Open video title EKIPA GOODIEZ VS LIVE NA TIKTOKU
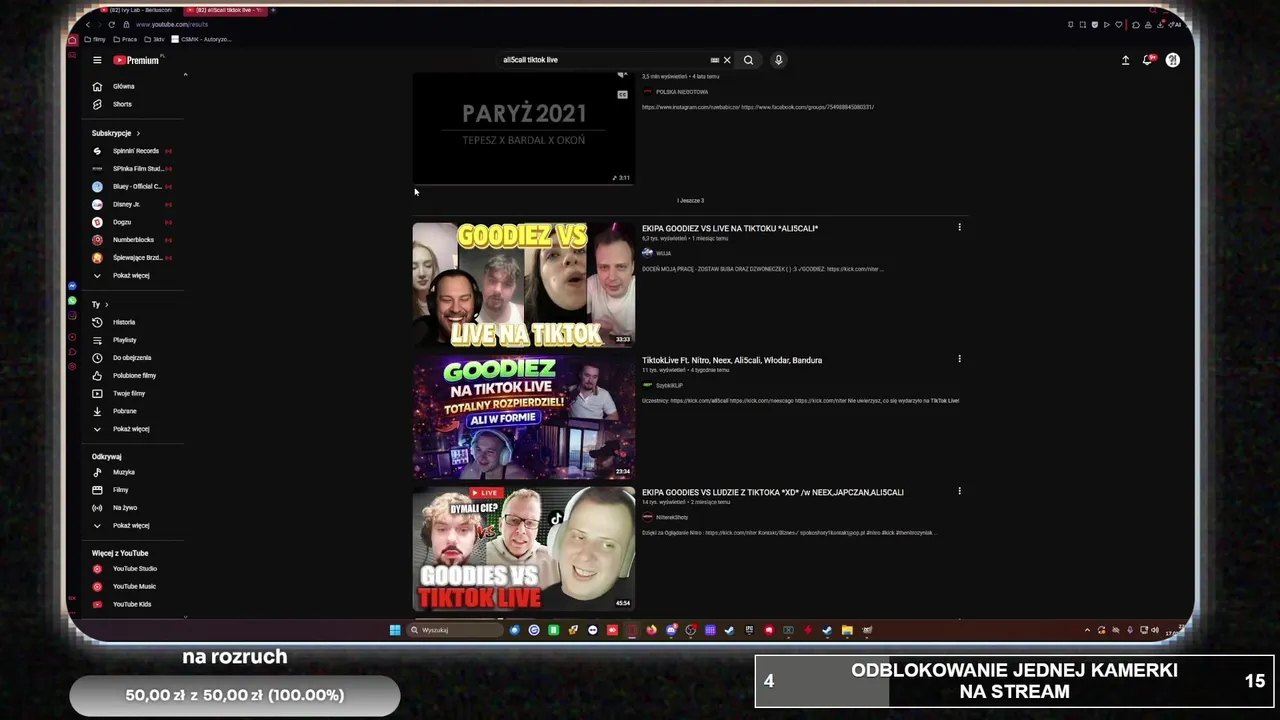This screenshot has width=1280, height=720. click(x=730, y=228)
